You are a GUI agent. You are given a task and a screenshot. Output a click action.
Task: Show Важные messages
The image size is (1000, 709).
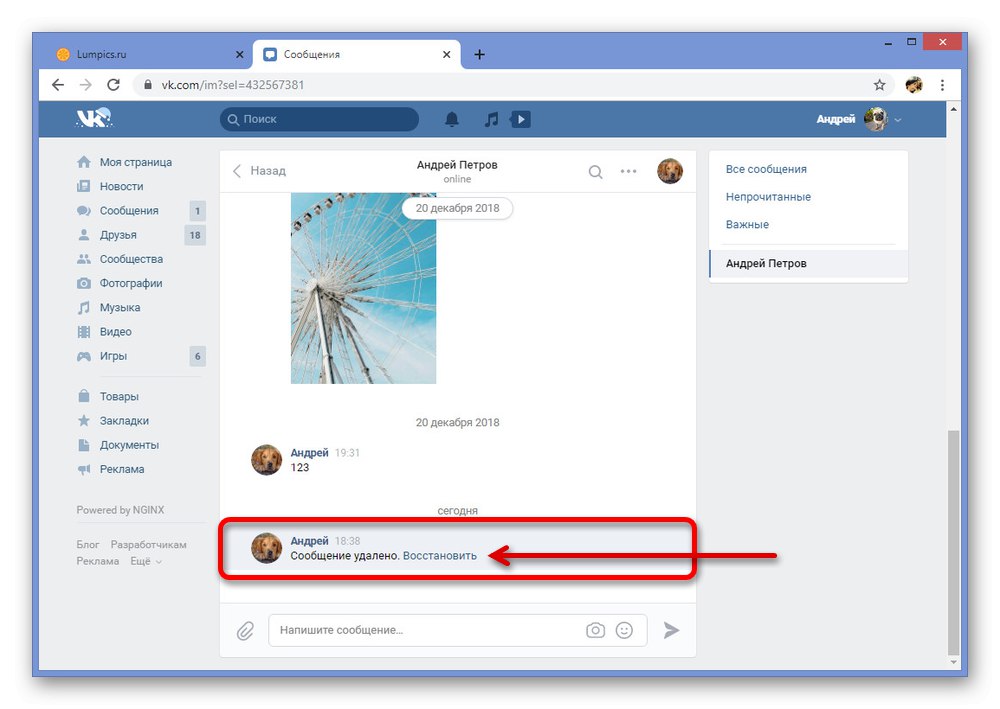747,224
